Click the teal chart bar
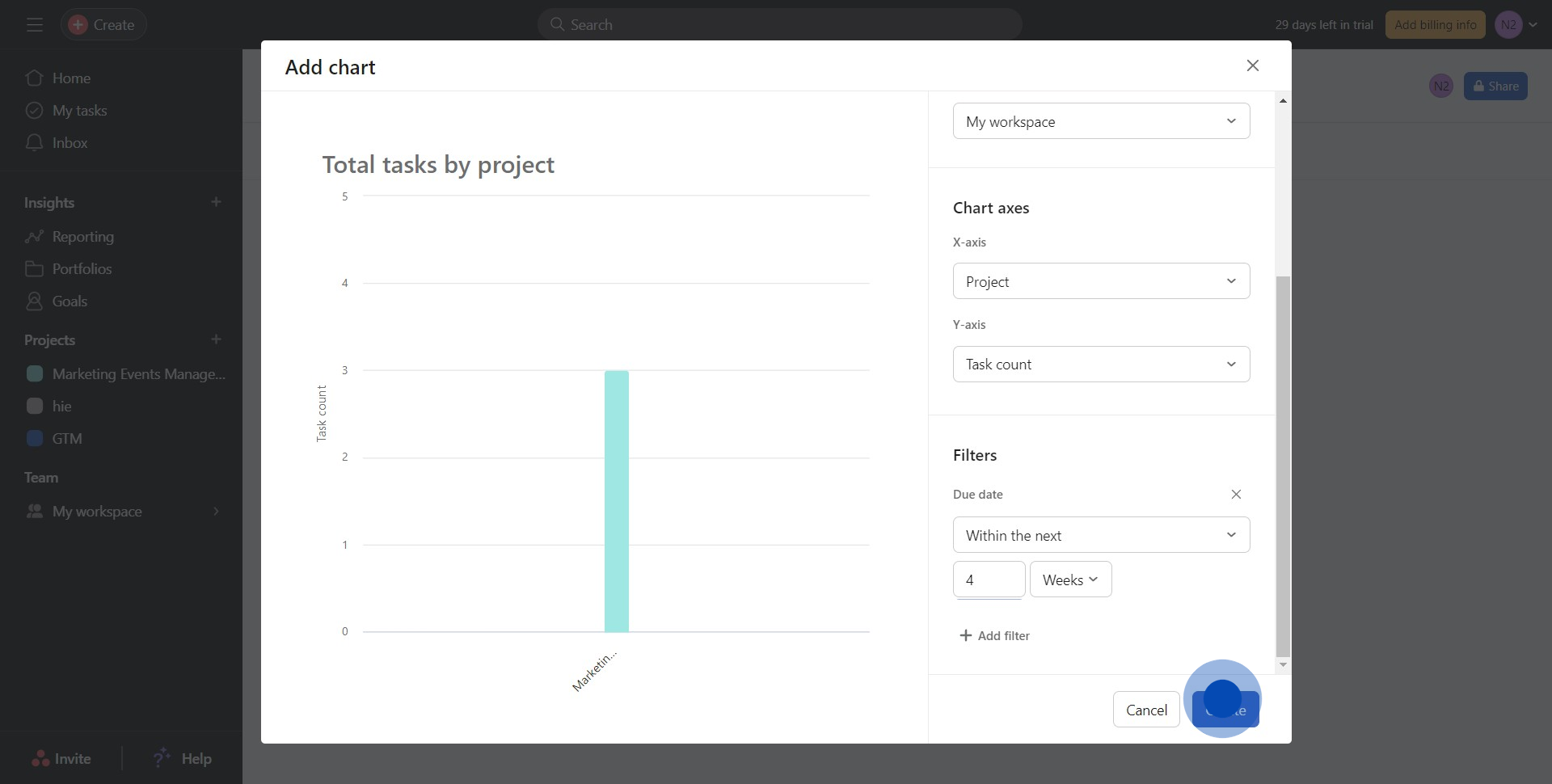 (616, 501)
